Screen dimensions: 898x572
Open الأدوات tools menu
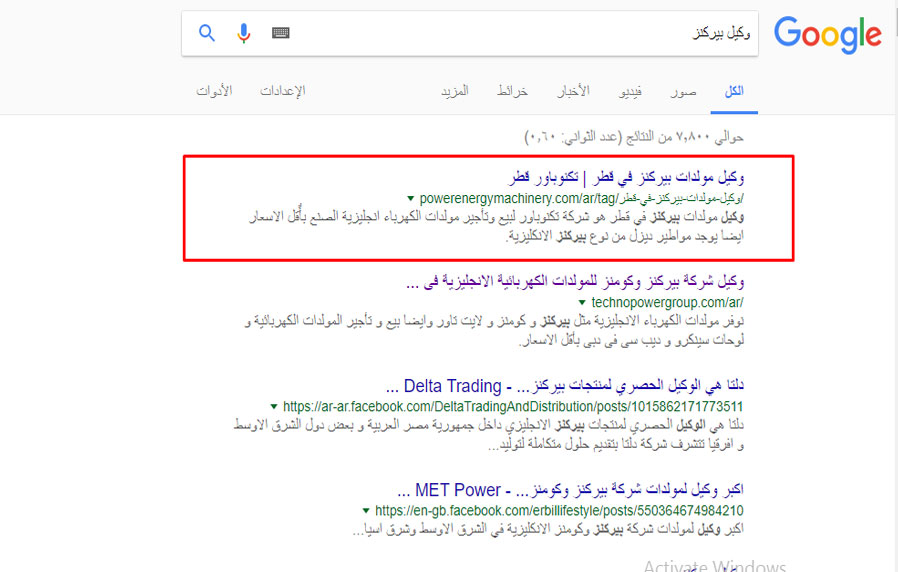(214, 91)
